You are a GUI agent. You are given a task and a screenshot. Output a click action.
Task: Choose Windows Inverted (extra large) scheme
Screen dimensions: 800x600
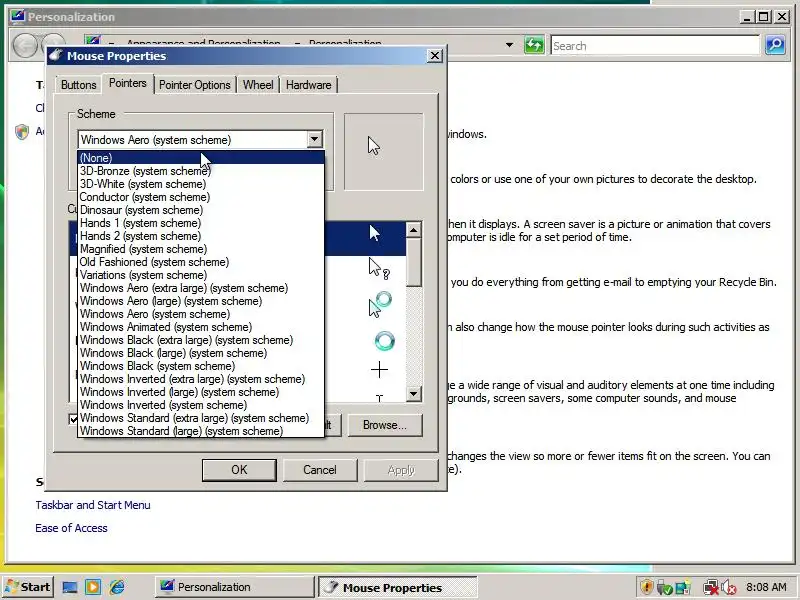[201, 379]
